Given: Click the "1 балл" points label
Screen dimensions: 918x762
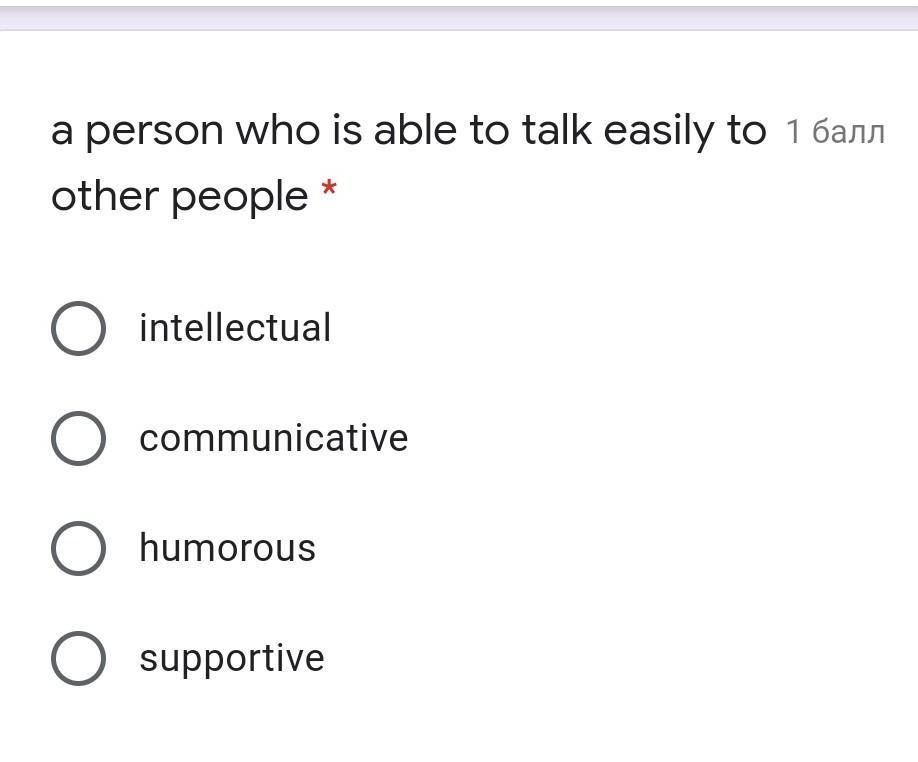Looking at the screenshot, I should 835,132.
